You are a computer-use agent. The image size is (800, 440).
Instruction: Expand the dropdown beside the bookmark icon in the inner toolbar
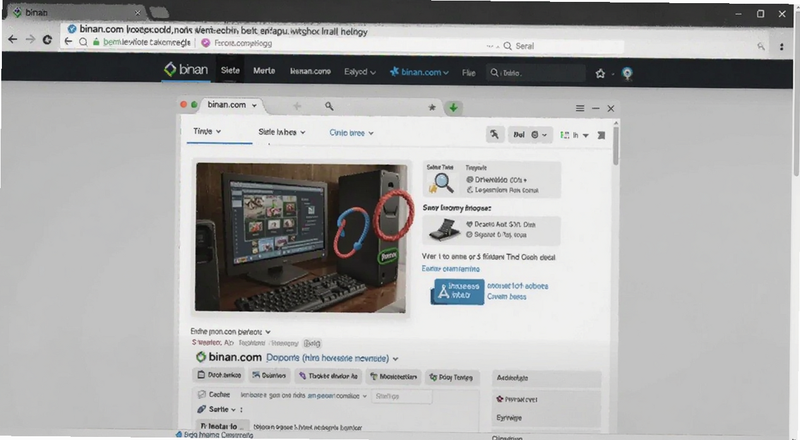586,135
